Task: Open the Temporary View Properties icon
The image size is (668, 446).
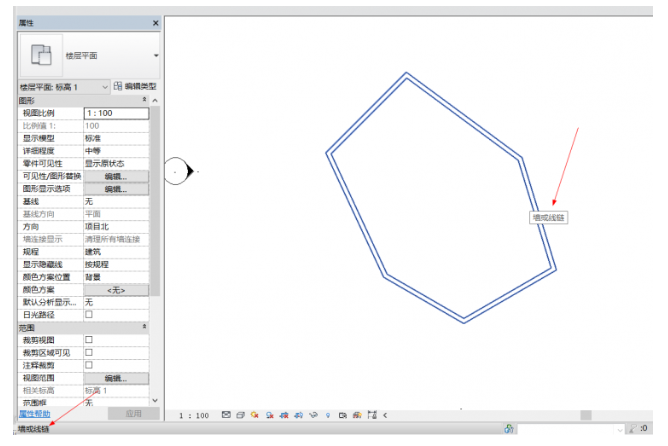Action: tap(343, 415)
